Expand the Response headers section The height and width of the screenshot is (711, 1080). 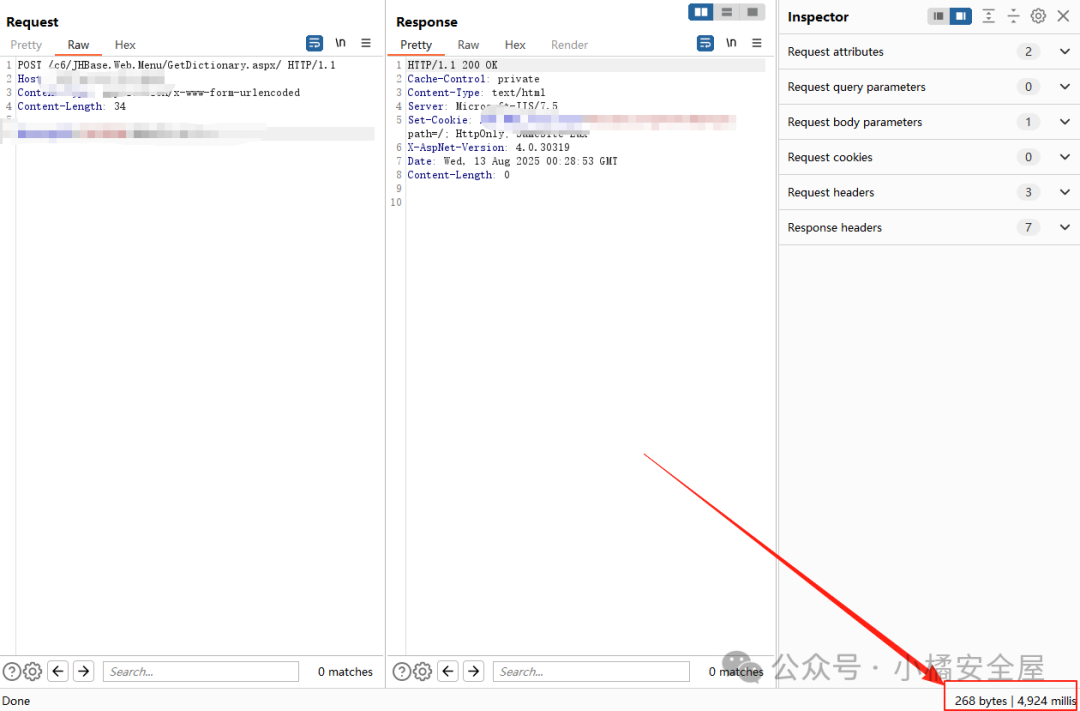[x=1063, y=228]
